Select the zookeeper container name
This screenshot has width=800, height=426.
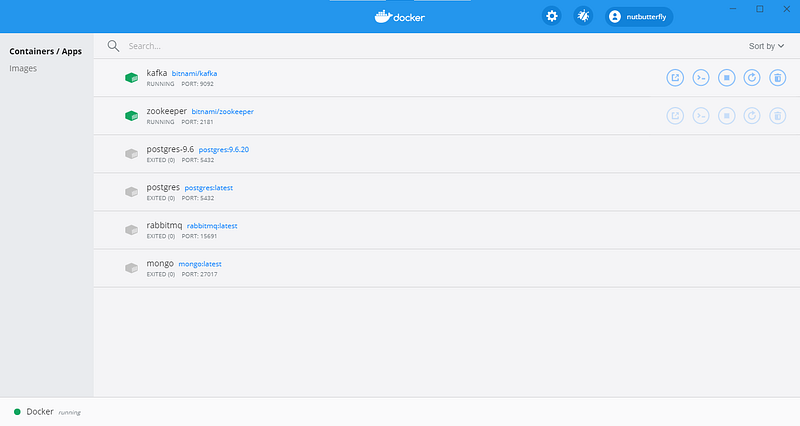tap(166, 111)
